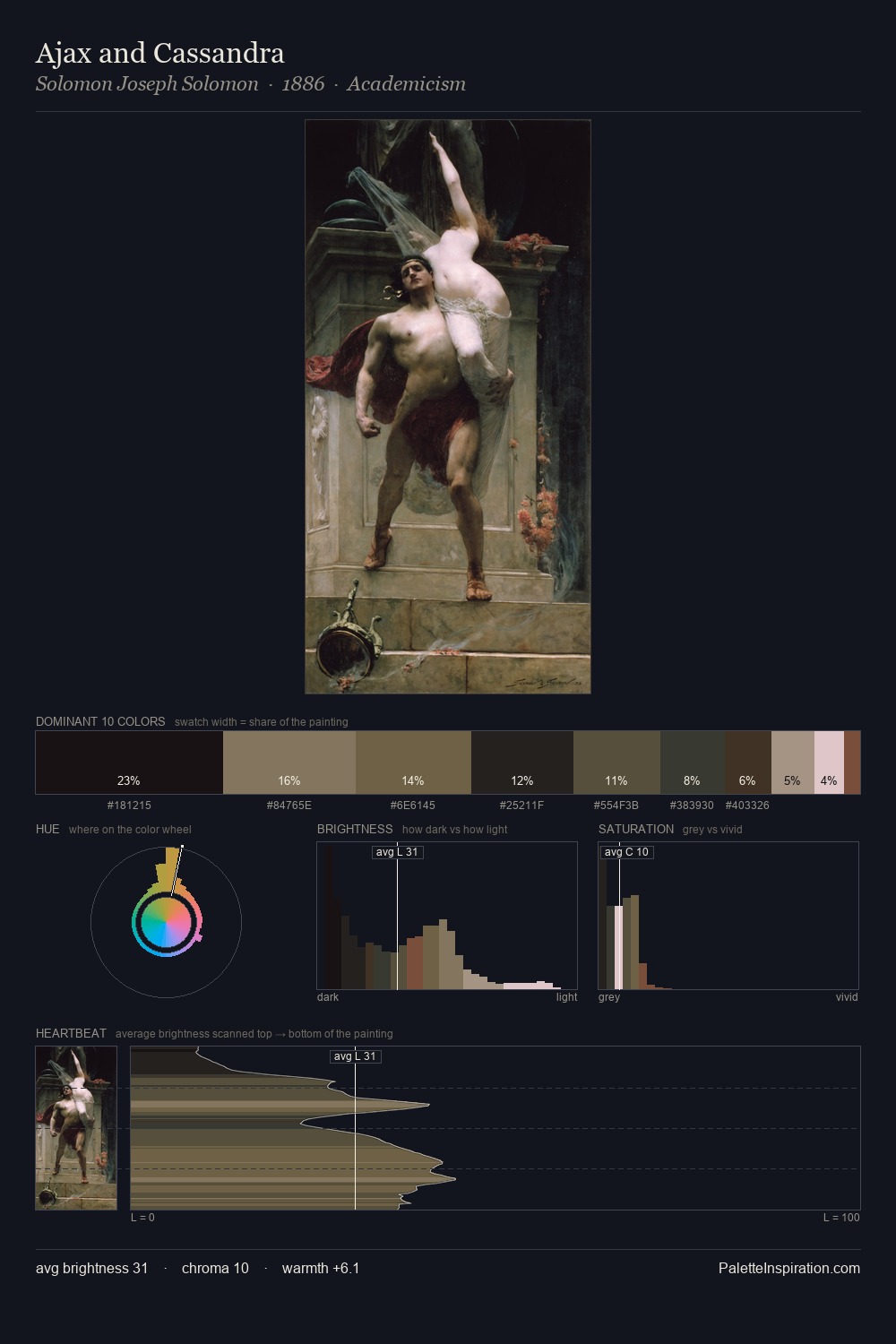
Task: Click the small painting thumbnail beside heartbeat chart
Action: pyautogui.click(x=76, y=1128)
